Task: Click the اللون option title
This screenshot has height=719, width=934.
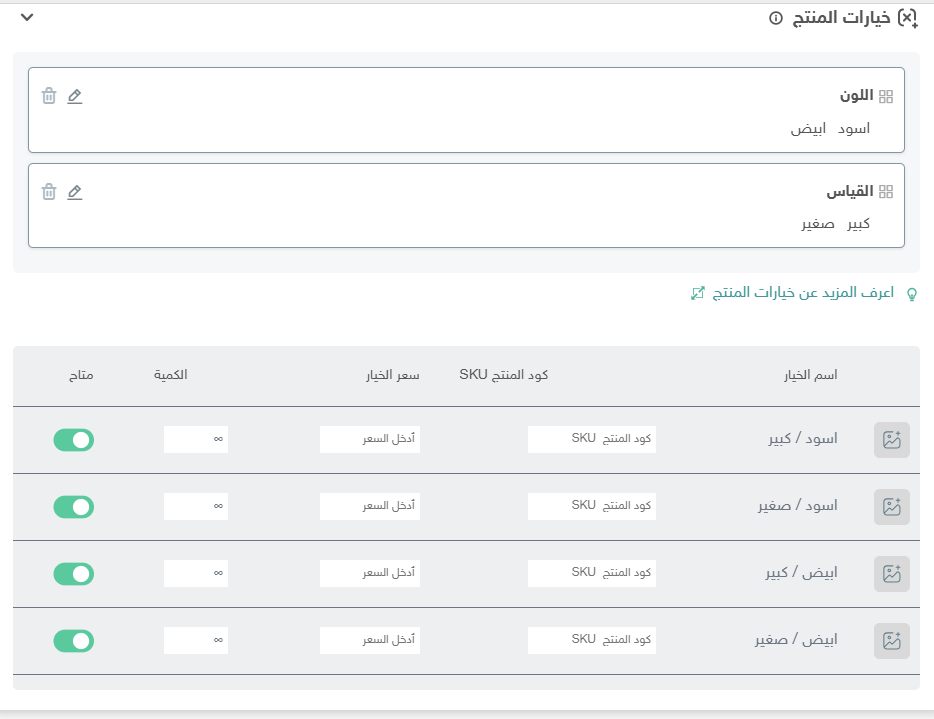Action: (x=857, y=96)
